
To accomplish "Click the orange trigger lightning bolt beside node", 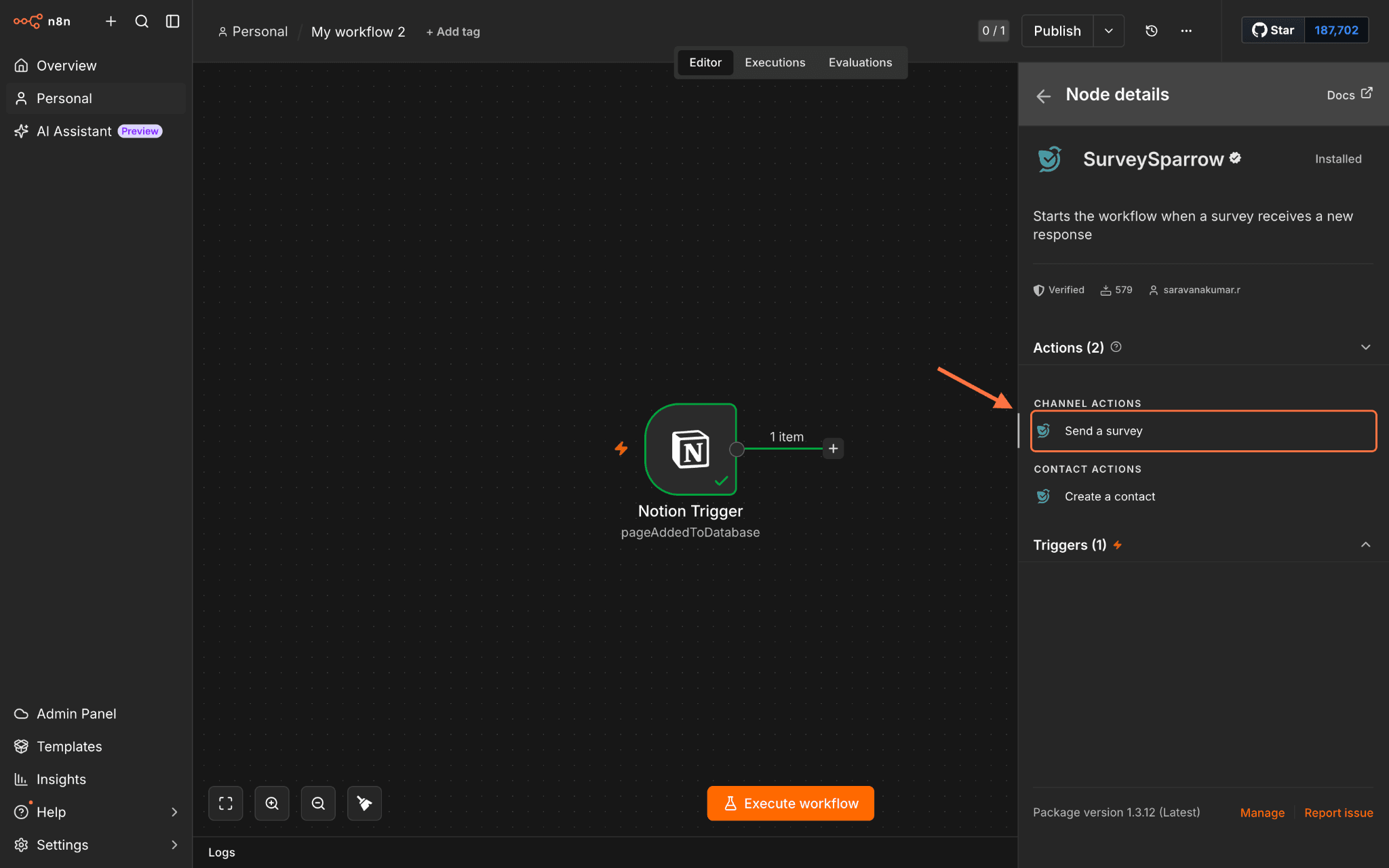I will click(621, 448).
